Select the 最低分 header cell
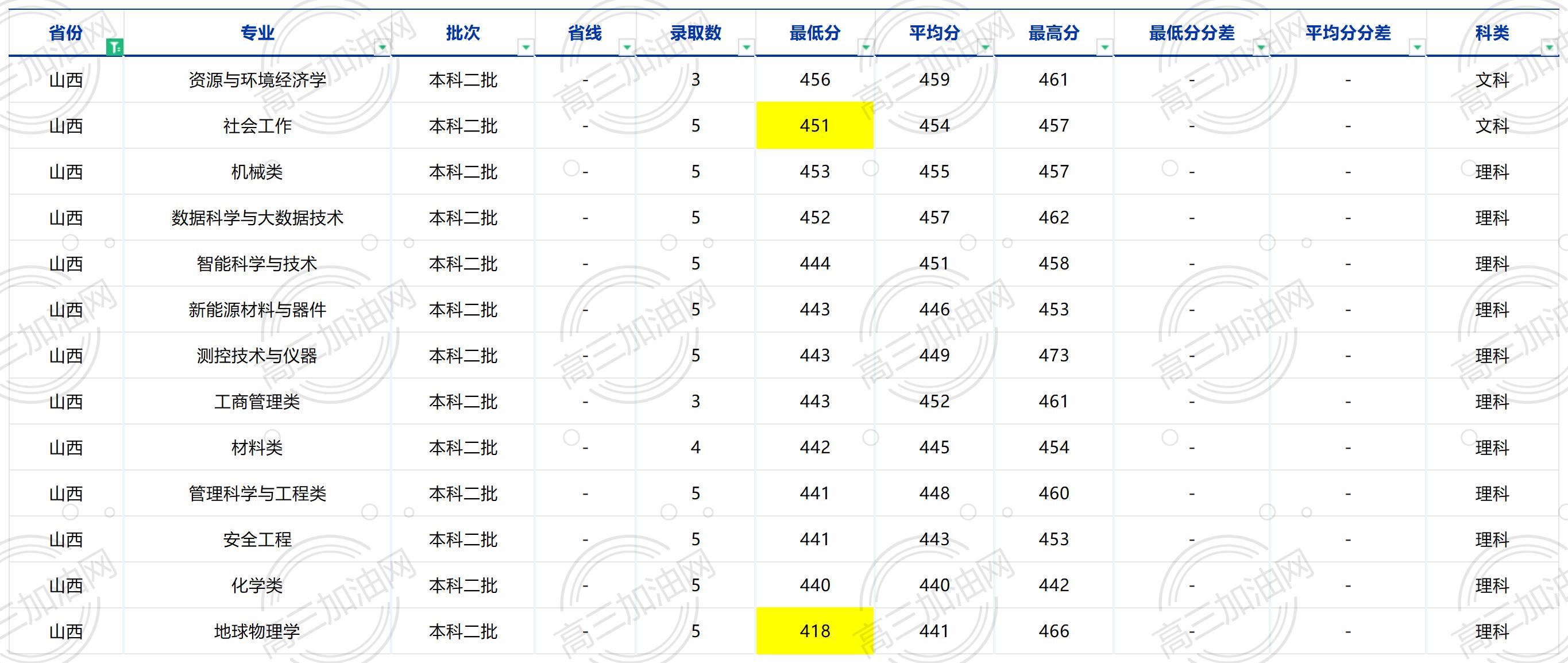1568x663 pixels. click(814, 33)
